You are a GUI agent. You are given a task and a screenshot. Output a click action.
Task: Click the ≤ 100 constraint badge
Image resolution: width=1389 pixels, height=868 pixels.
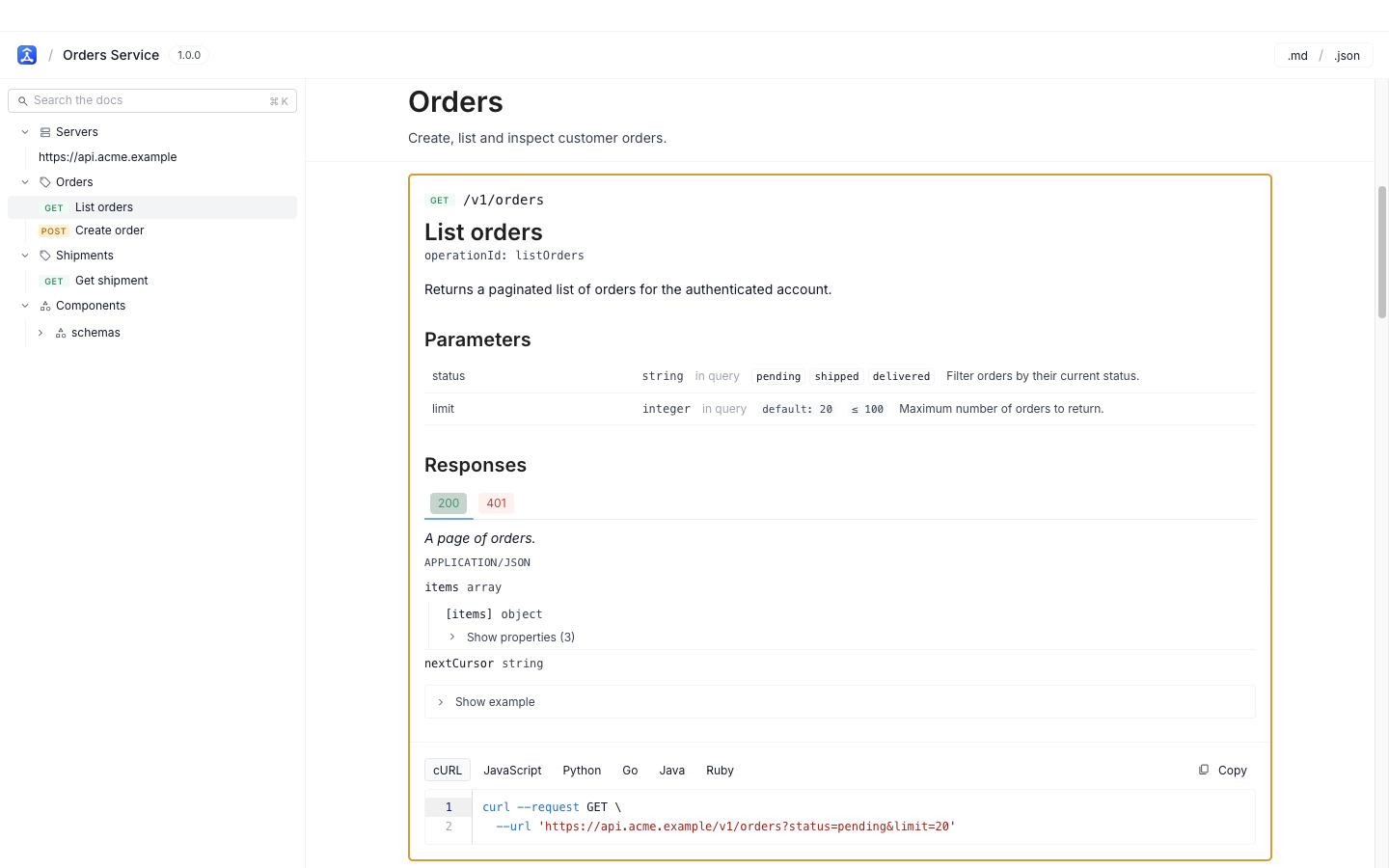[x=867, y=409]
